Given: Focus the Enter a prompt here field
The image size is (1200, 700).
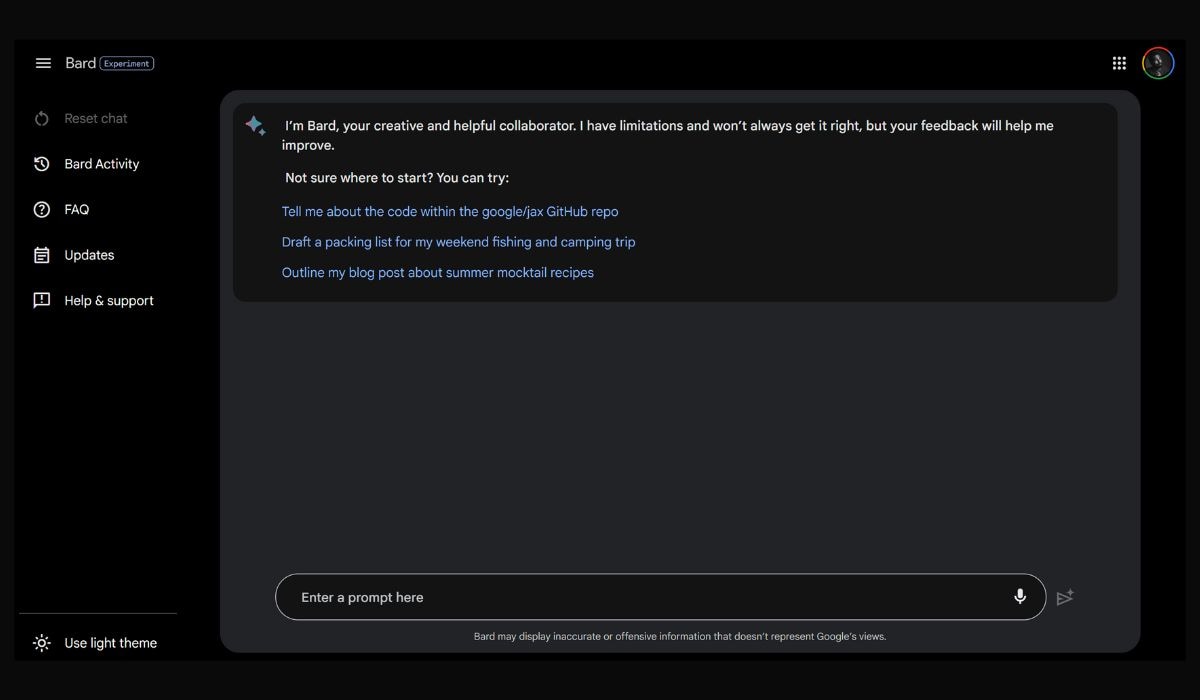Looking at the screenshot, I should click(x=640, y=597).
